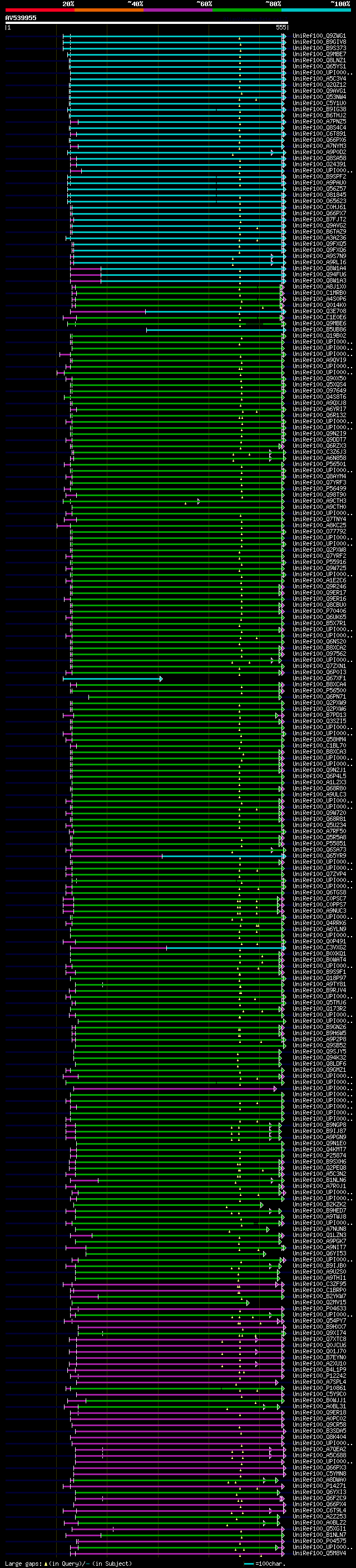Click hit label UniRef100_A5C3V4
The width and height of the screenshot is (356, 1568).
point(319,78)
